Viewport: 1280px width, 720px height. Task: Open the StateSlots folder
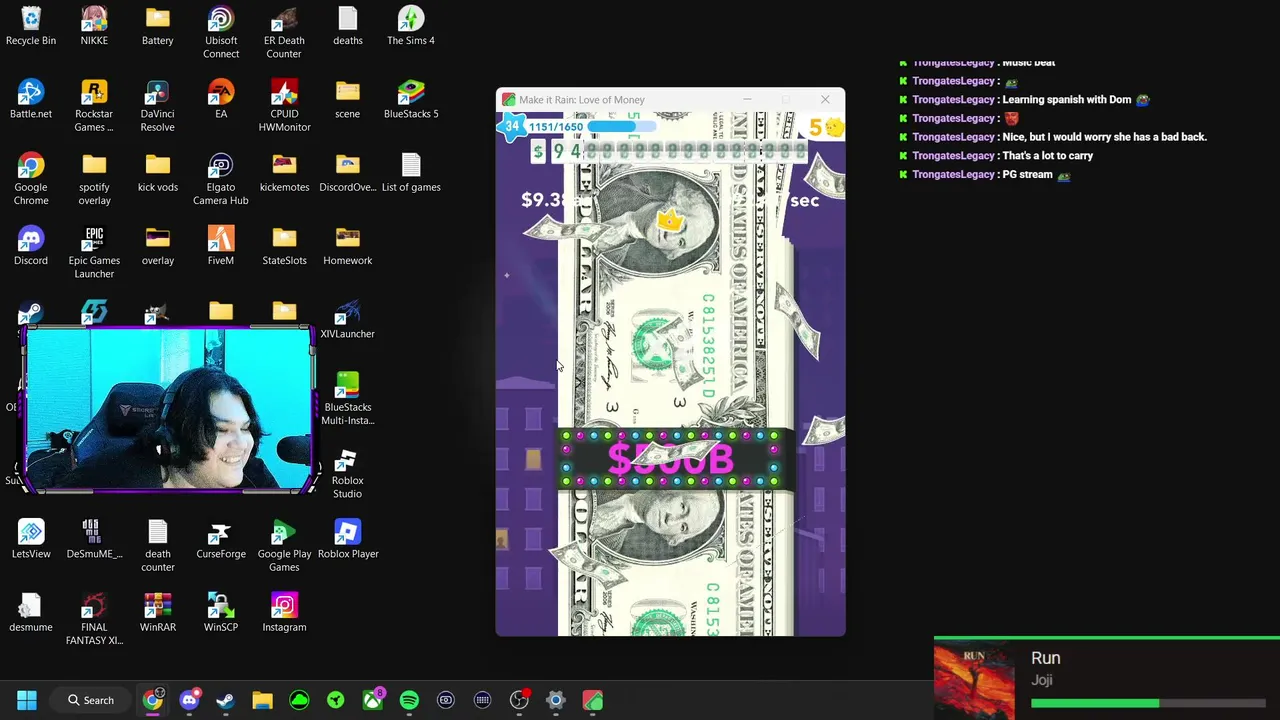284,246
